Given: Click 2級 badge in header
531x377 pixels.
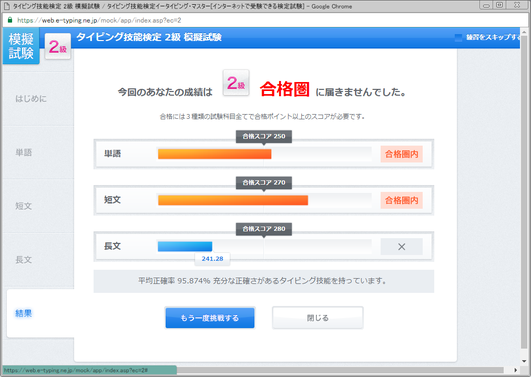Looking at the screenshot, I should (x=58, y=46).
